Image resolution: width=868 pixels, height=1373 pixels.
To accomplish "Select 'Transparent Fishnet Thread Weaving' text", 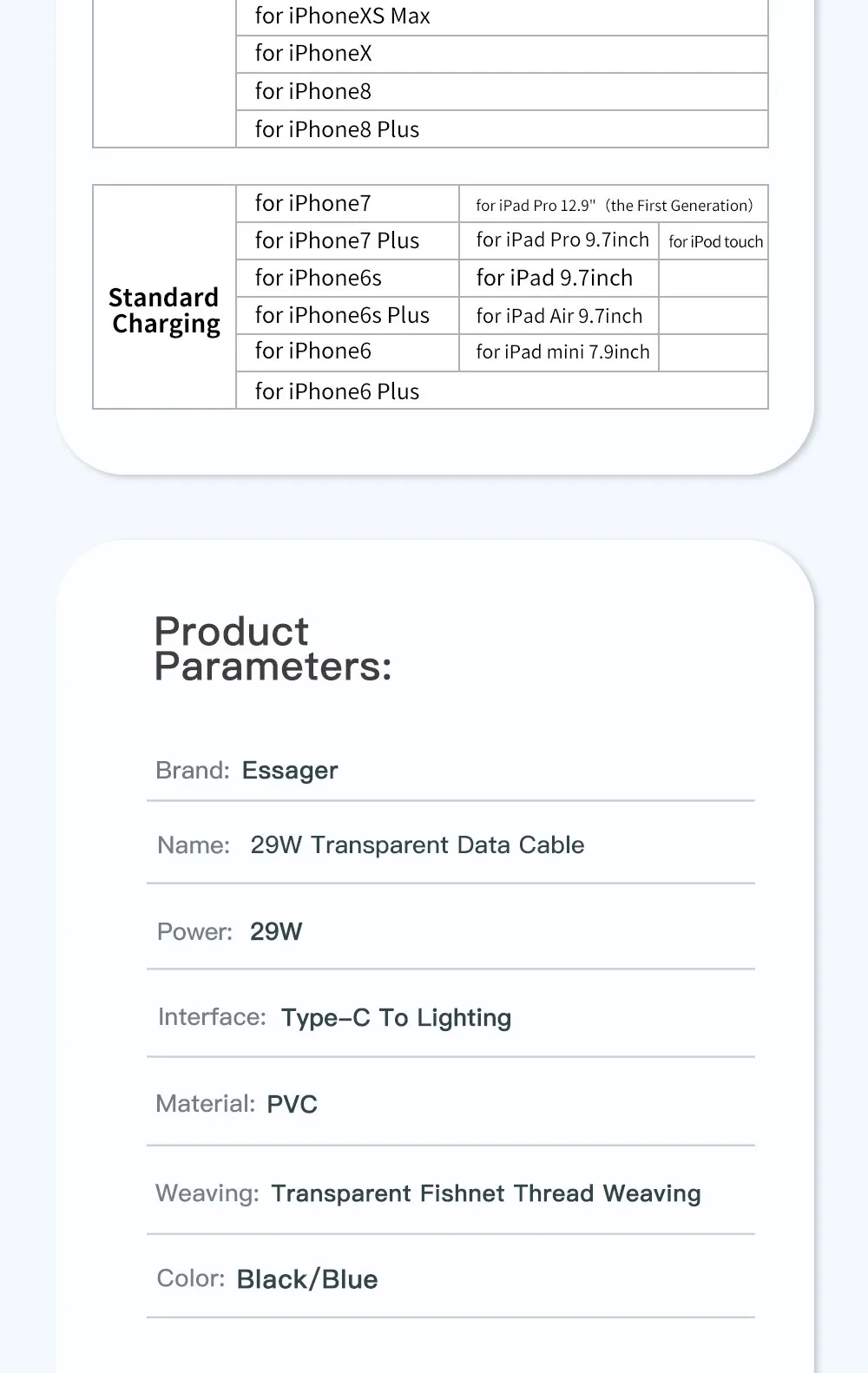I will coord(485,1194).
